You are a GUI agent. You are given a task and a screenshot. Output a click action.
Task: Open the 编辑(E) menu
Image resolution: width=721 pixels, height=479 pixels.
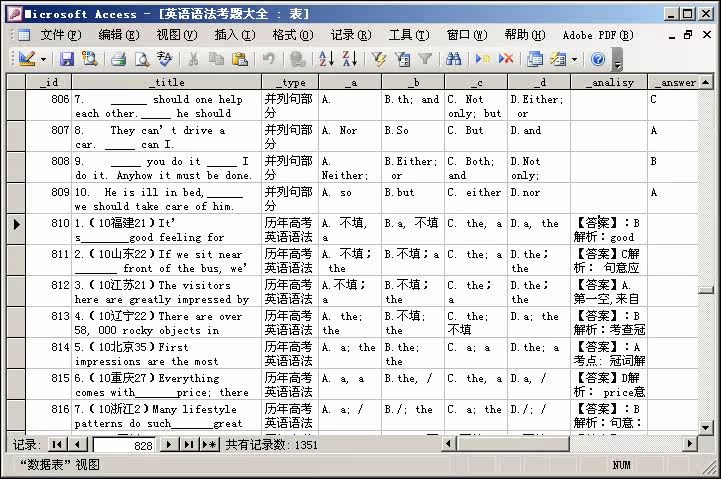click(x=119, y=35)
